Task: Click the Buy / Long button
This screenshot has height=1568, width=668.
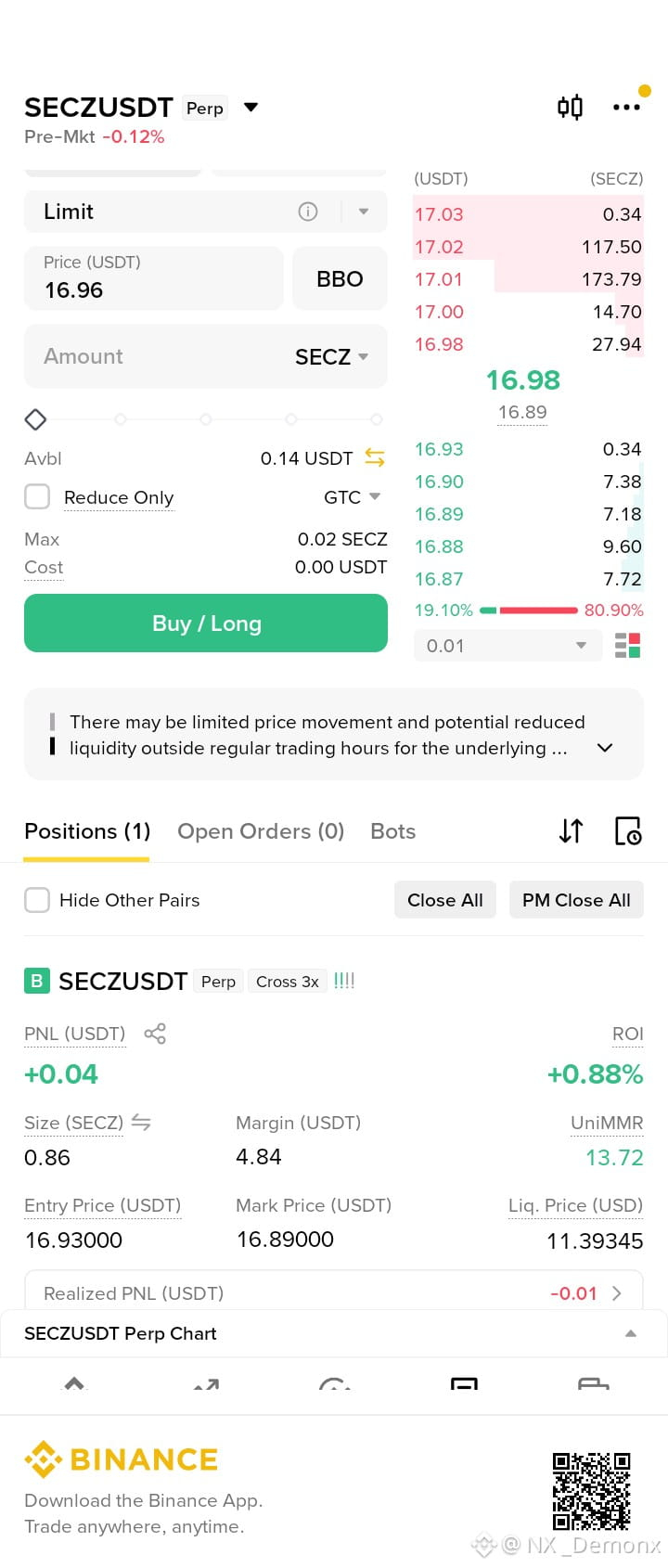Action: click(x=206, y=623)
